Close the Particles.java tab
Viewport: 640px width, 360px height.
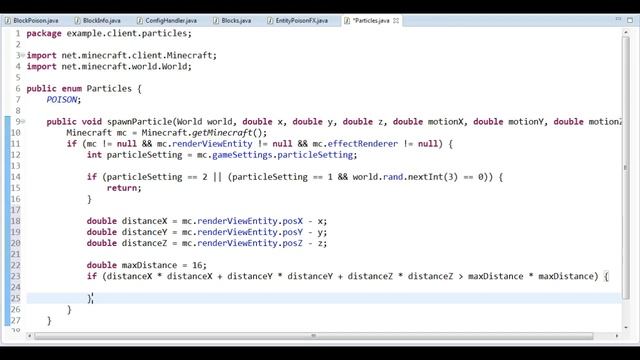[x=396, y=20]
